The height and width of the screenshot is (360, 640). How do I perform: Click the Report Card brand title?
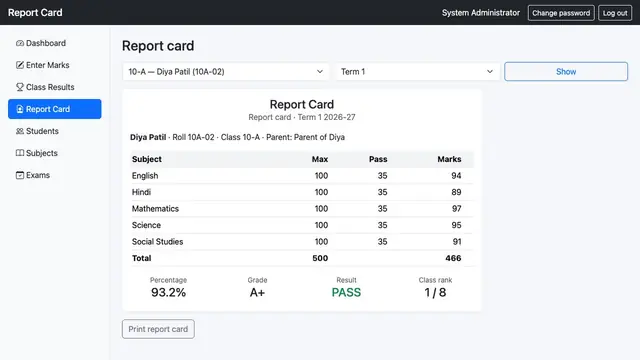pos(35,13)
